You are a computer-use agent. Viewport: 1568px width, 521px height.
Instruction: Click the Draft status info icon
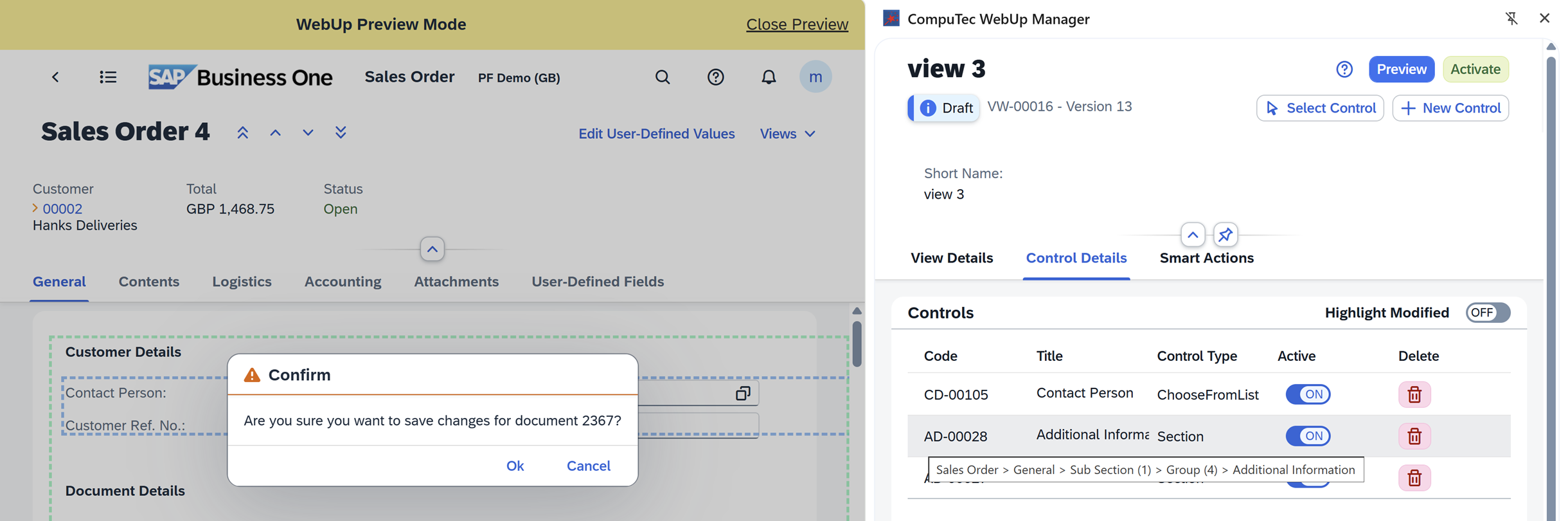point(928,108)
